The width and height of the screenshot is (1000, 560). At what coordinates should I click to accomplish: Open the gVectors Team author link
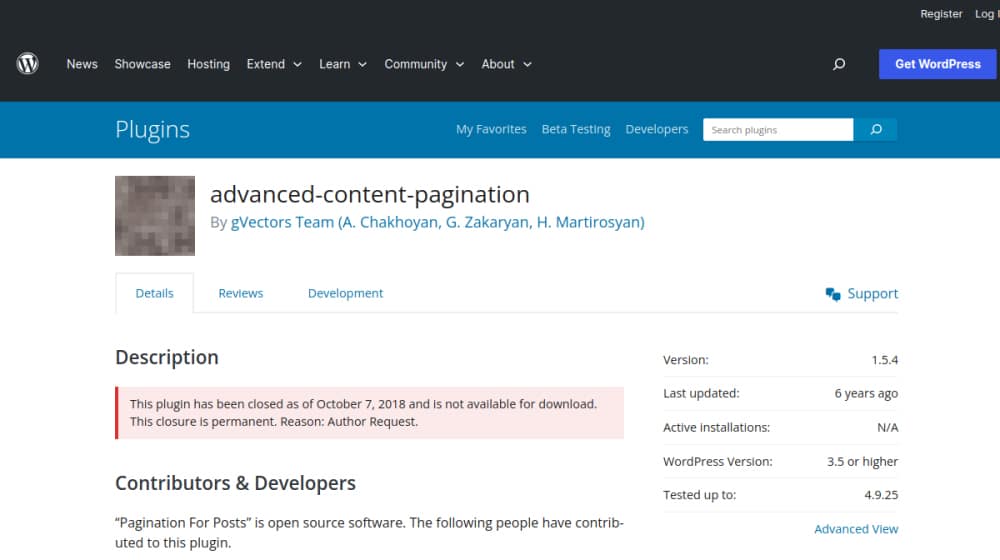438,222
